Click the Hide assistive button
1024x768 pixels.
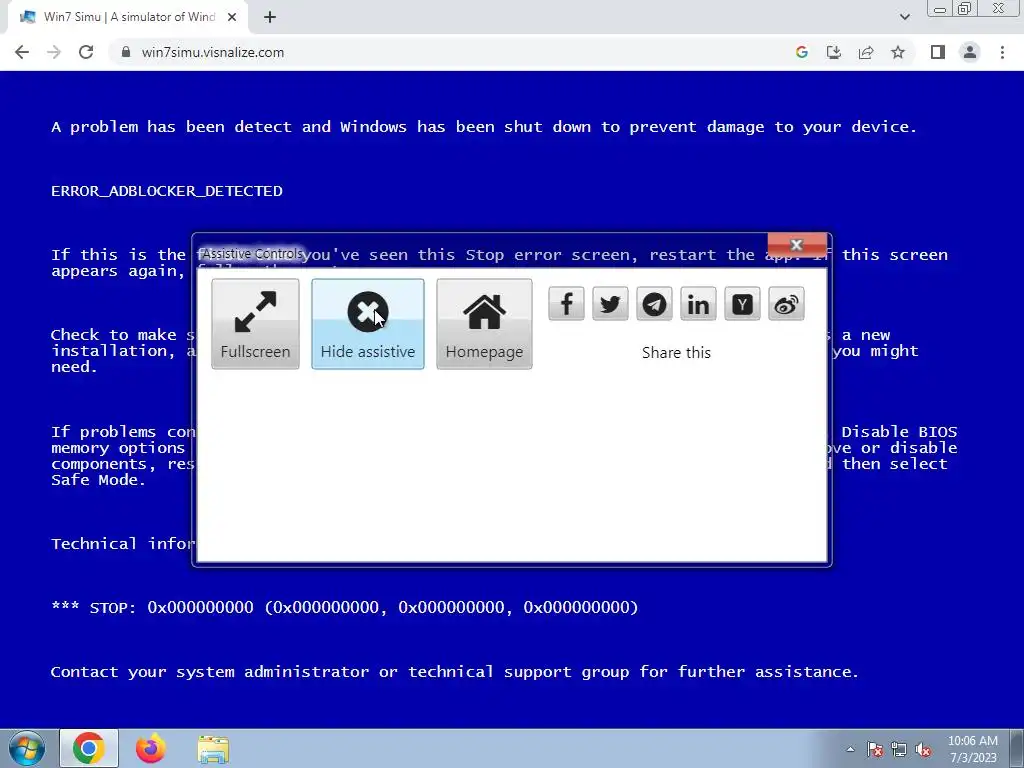click(368, 324)
